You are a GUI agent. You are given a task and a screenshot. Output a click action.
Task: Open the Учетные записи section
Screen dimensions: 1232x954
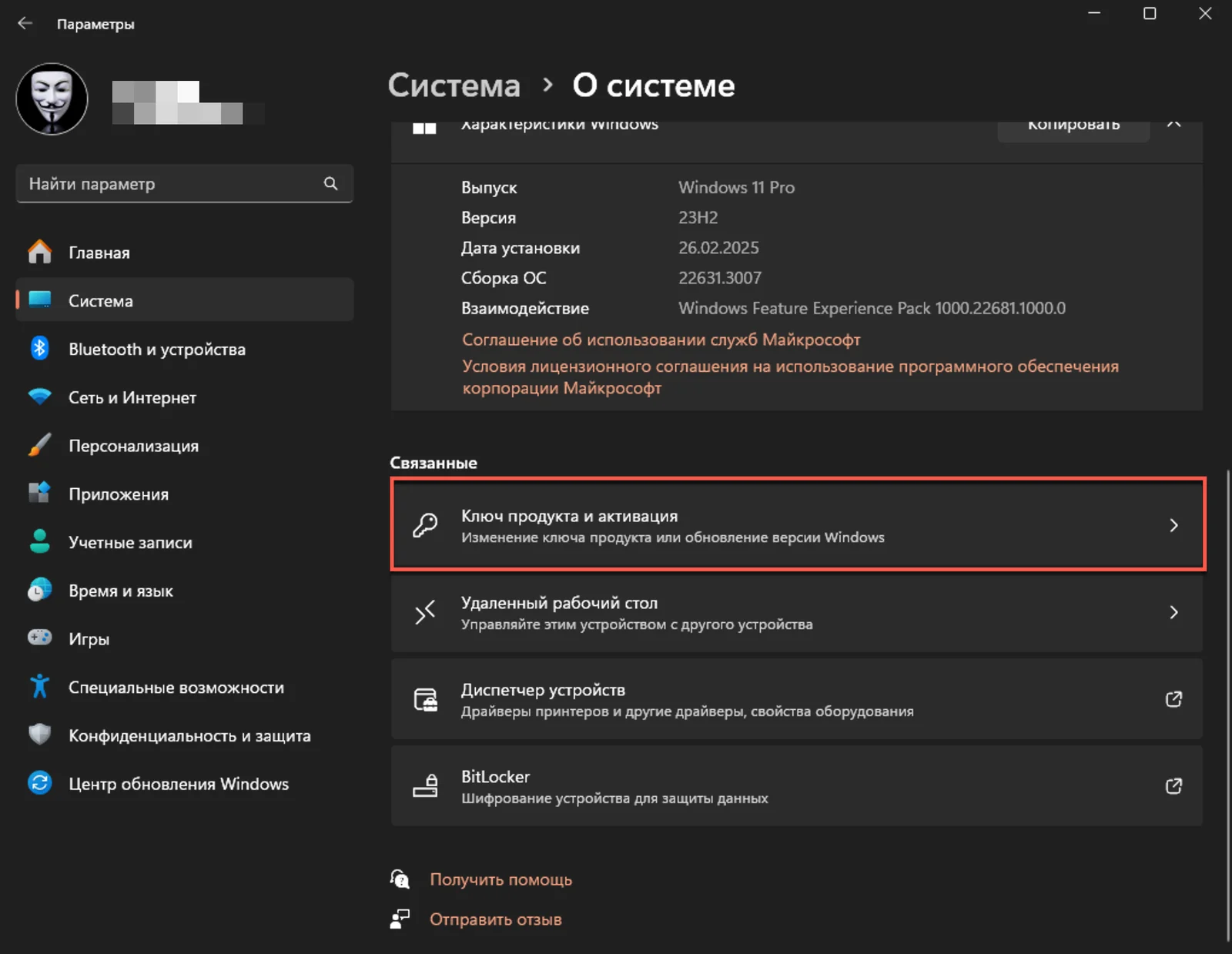[185, 542]
